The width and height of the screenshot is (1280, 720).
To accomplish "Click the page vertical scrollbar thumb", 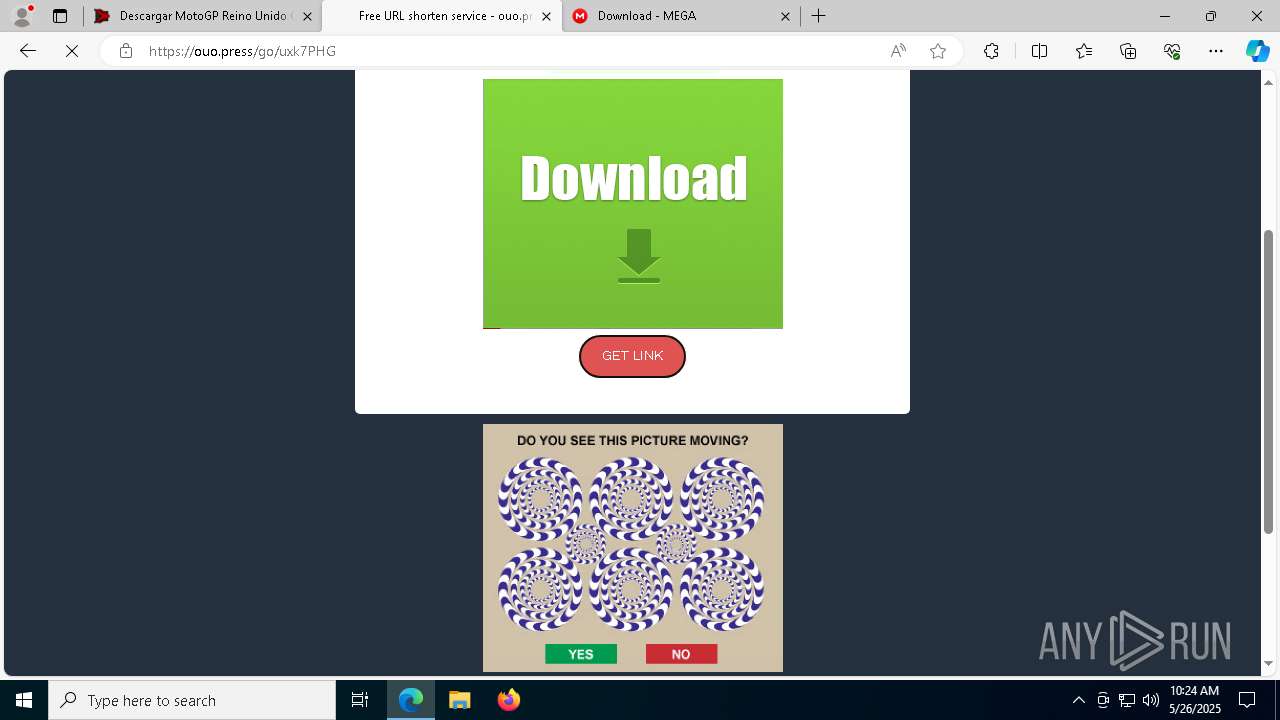I will [1269, 381].
